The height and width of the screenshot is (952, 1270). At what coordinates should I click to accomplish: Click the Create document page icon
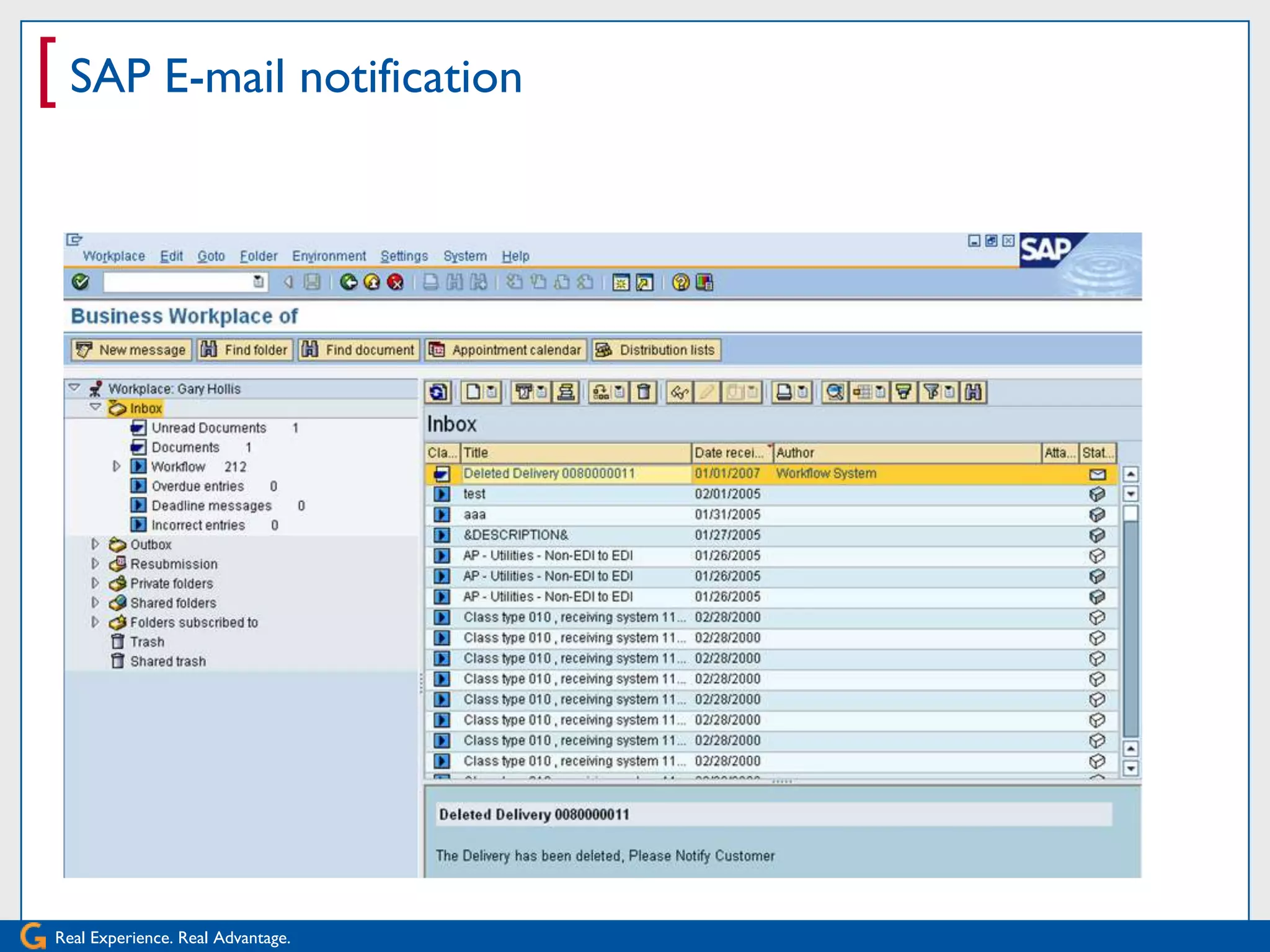(x=473, y=392)
